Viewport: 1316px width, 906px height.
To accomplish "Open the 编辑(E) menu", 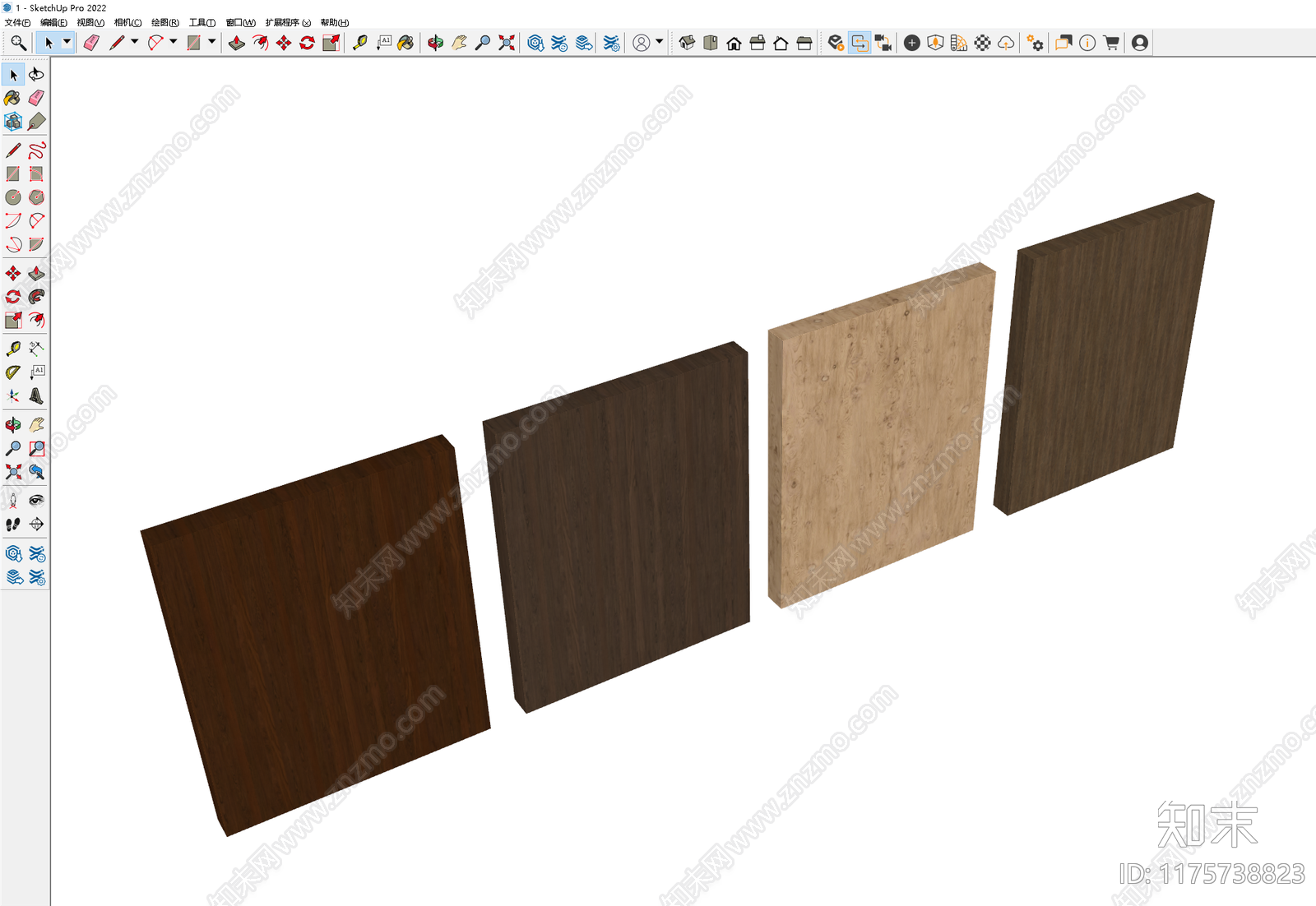I will [x=53, y=22].
